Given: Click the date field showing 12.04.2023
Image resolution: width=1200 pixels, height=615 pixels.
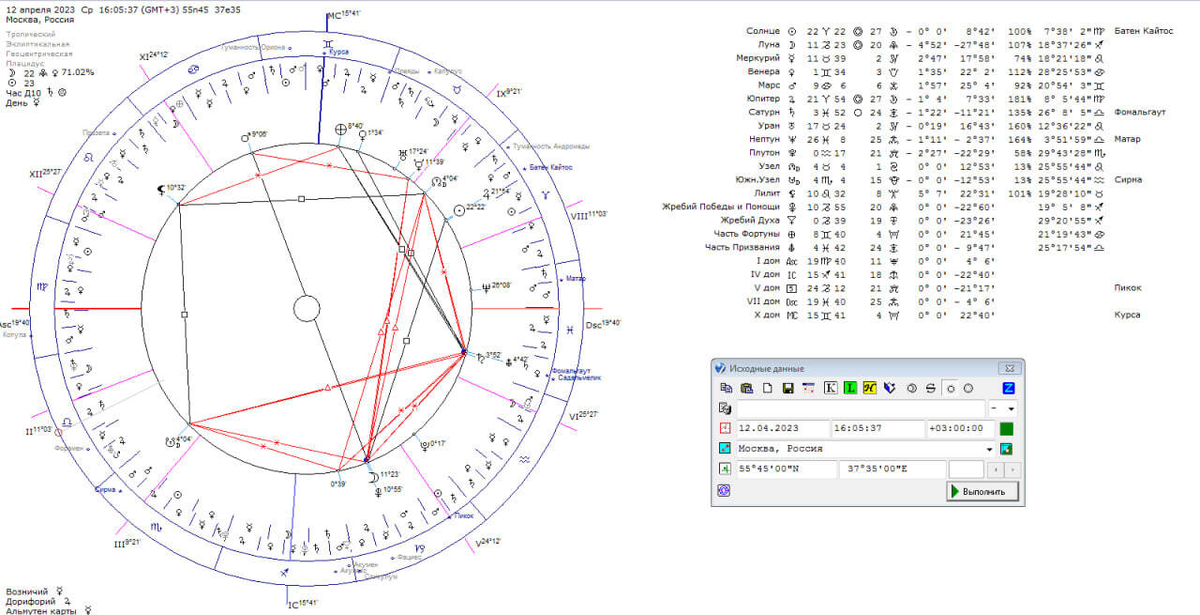Looking at the screenshot, I should [x=783, y=428].
